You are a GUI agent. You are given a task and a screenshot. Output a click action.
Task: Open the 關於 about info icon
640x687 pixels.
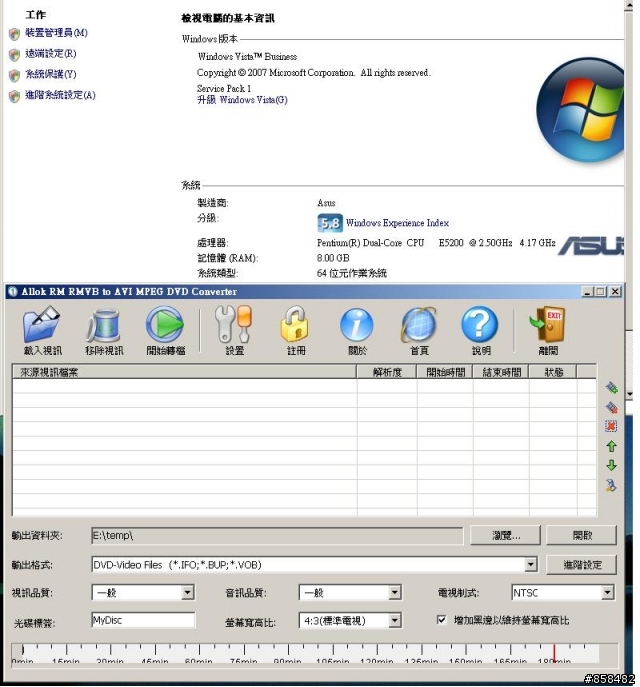[x=357, y=325]
